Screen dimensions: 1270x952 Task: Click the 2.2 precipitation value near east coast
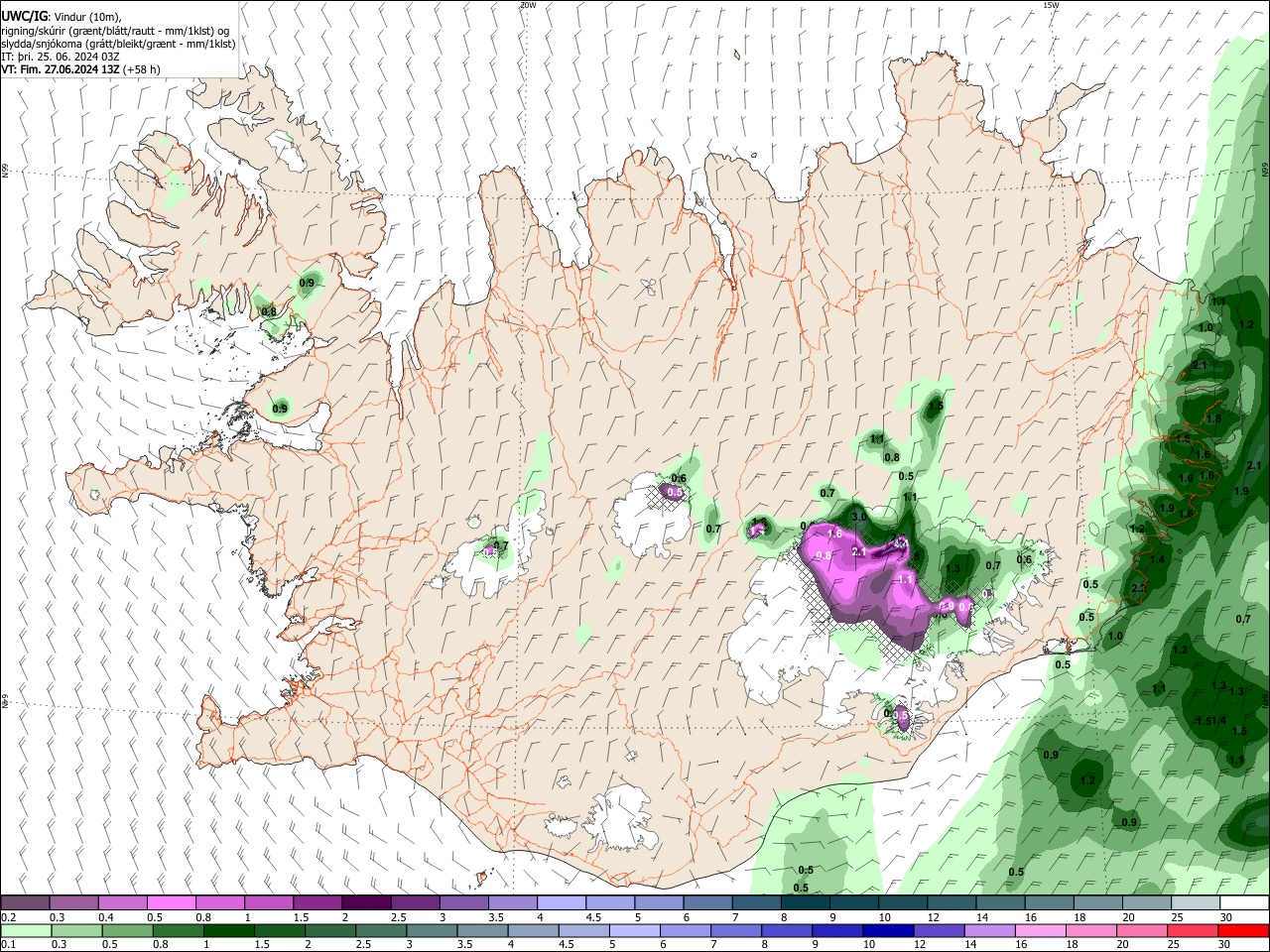click(x=1138, y=588)
